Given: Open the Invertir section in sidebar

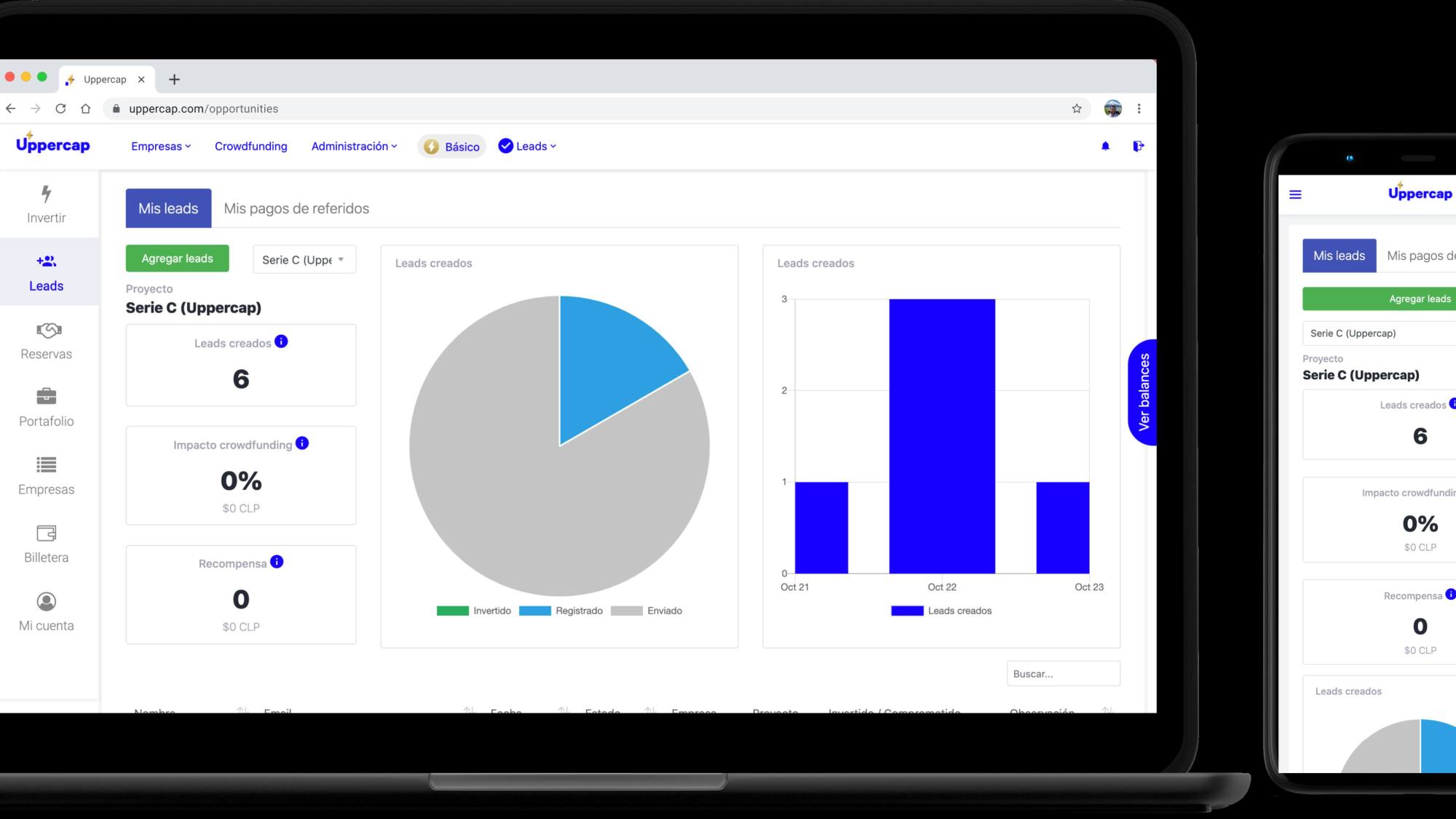Looking at the screenshot, I should pos(46,205).
